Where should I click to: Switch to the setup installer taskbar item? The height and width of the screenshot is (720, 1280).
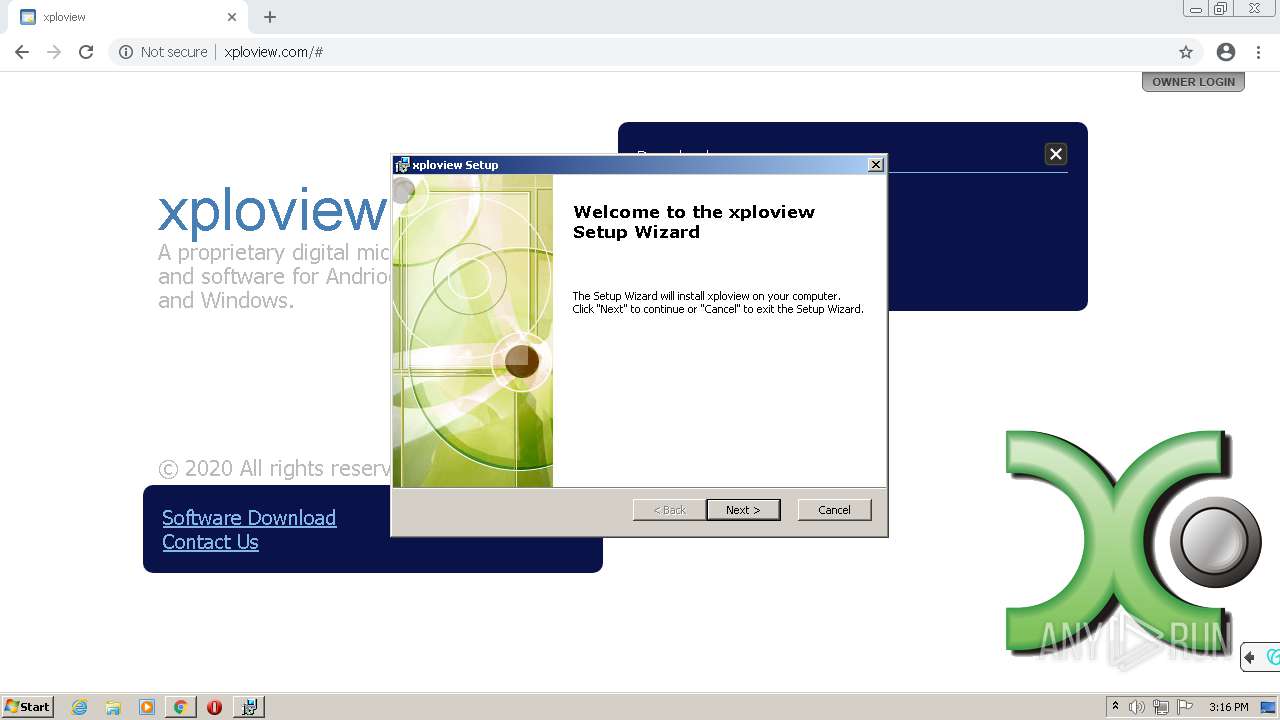coord(249,707)
